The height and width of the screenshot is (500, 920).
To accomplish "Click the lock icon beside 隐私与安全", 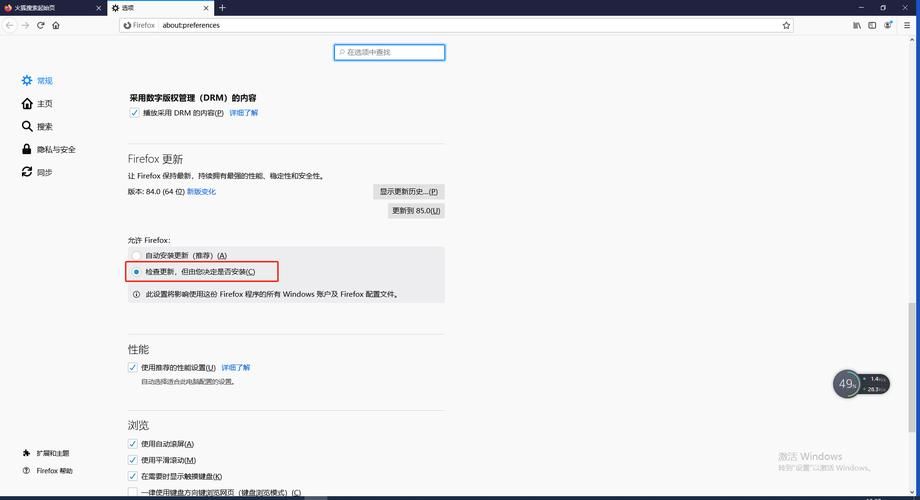I will click(26, 149).
